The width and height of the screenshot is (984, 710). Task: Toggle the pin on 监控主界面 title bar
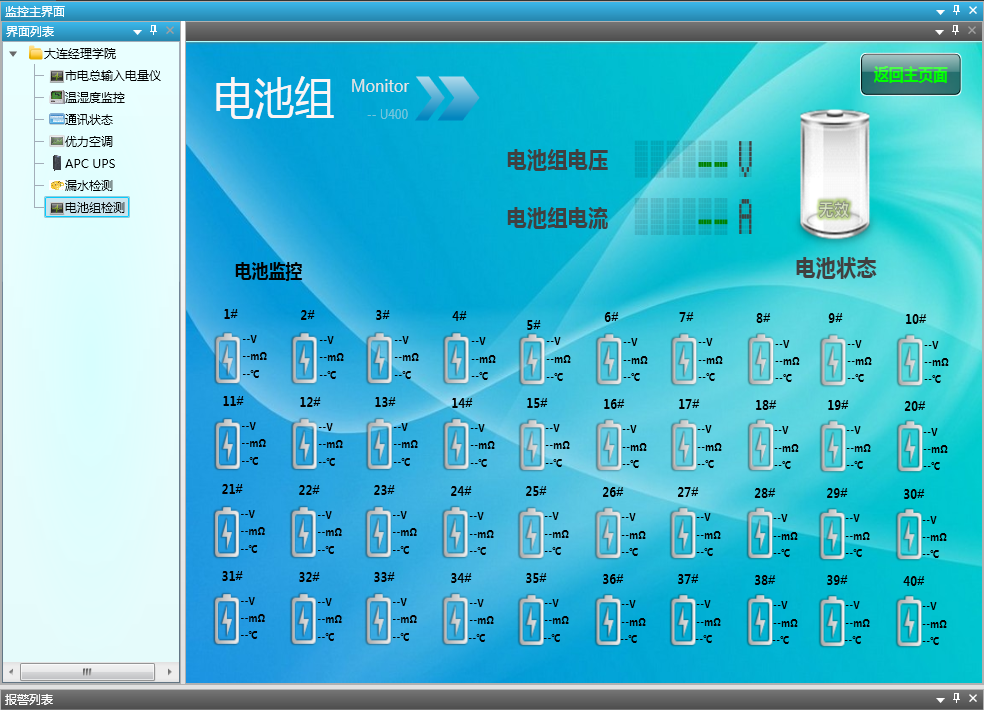coord(955,10)
